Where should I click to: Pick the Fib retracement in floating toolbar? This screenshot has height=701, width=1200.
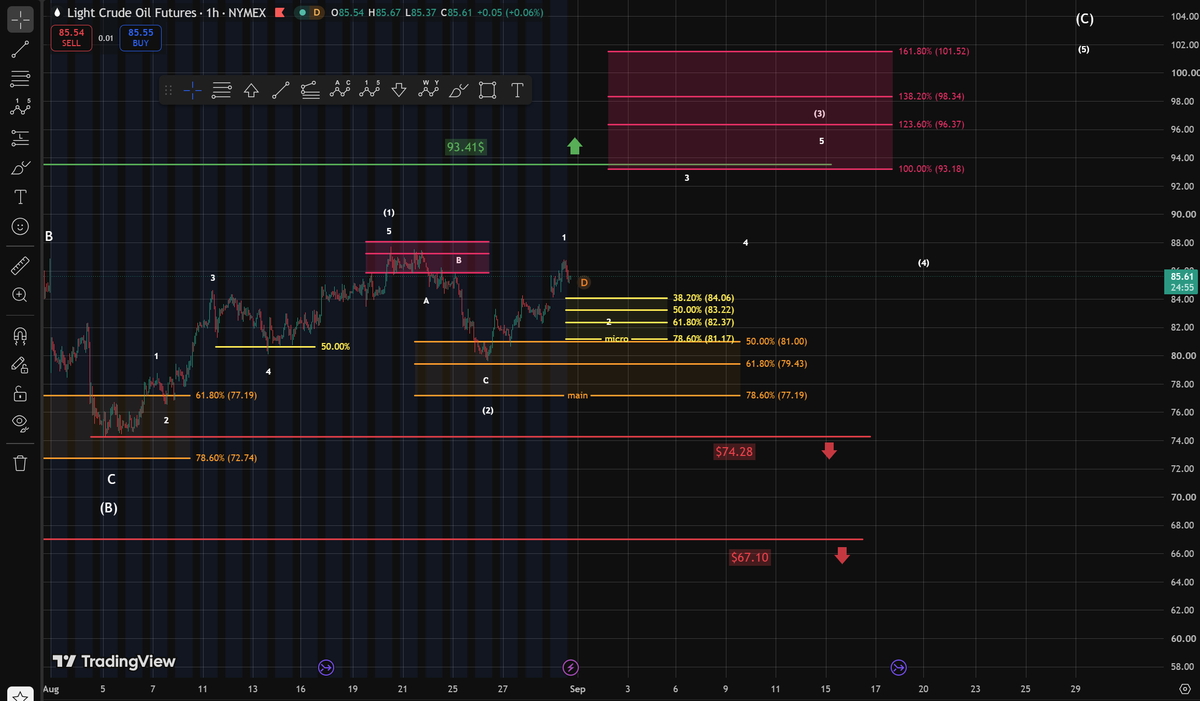[x=222, y=91]
